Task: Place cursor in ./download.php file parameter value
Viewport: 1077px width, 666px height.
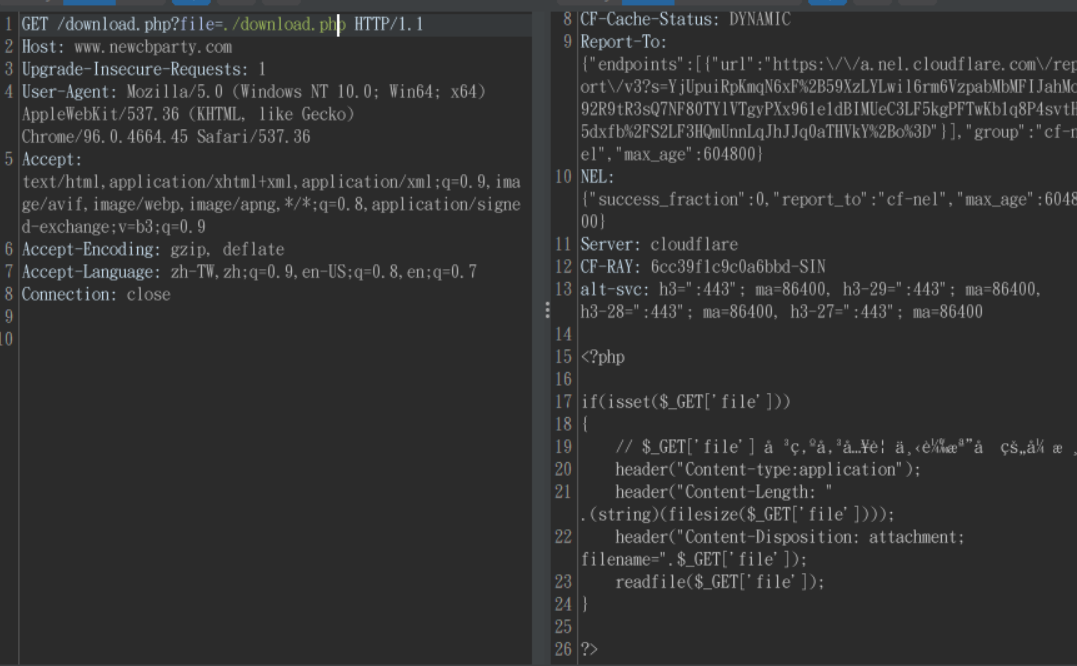Action: click(x=284, y=25)
